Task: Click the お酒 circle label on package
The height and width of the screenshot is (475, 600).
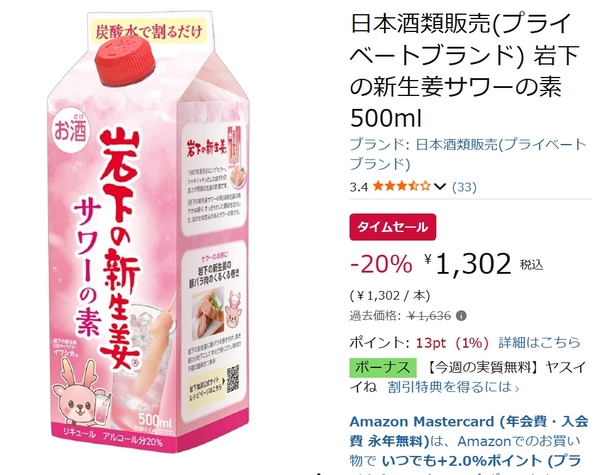Action: pos(70,131)
